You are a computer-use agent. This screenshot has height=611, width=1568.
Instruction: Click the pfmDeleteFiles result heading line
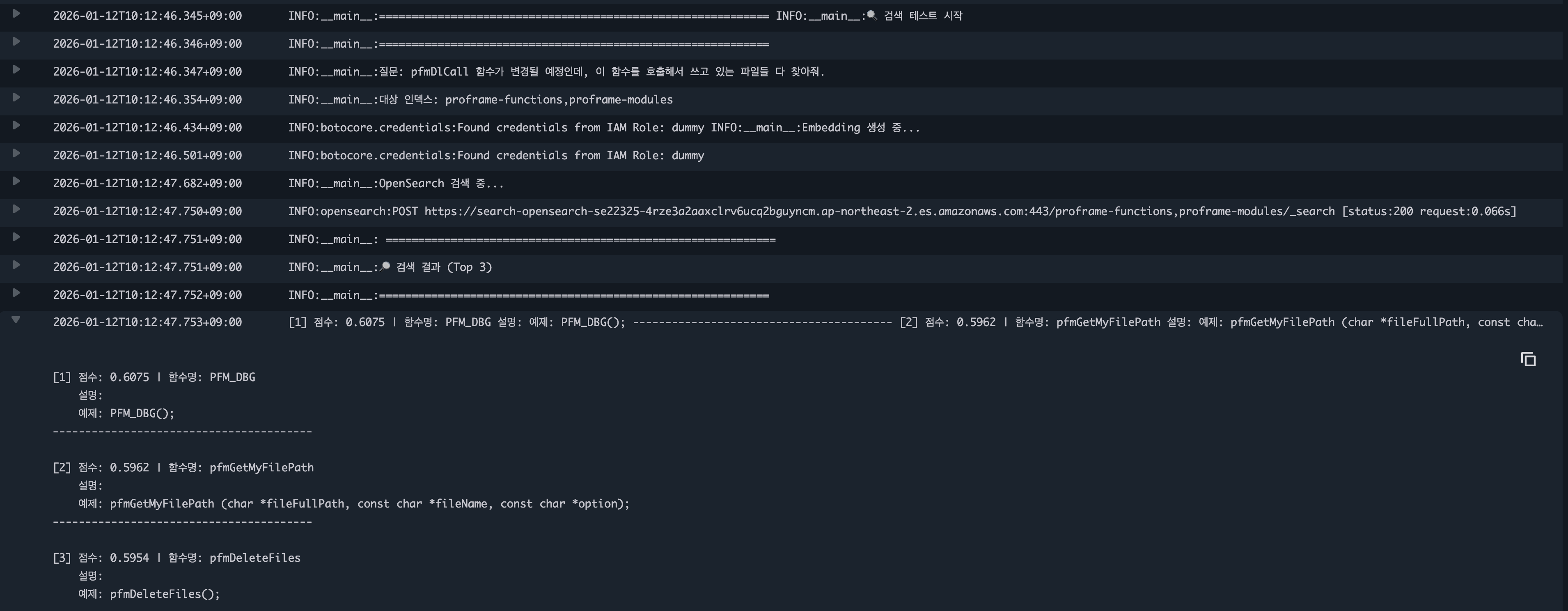177,558
